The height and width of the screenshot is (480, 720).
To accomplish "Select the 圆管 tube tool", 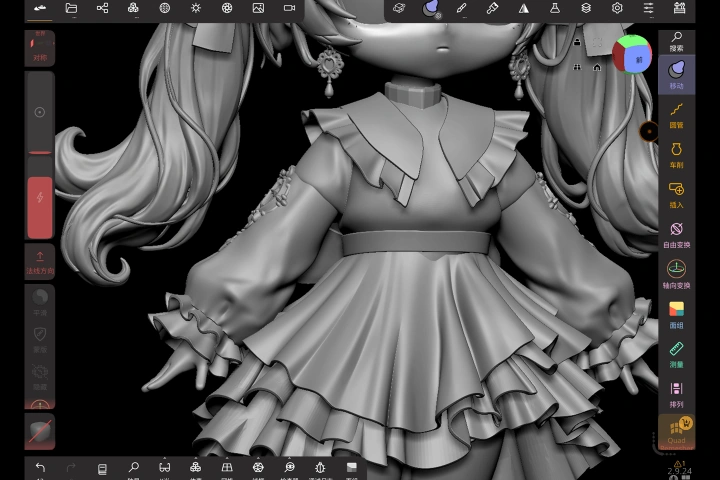I will tap(676, 115).
